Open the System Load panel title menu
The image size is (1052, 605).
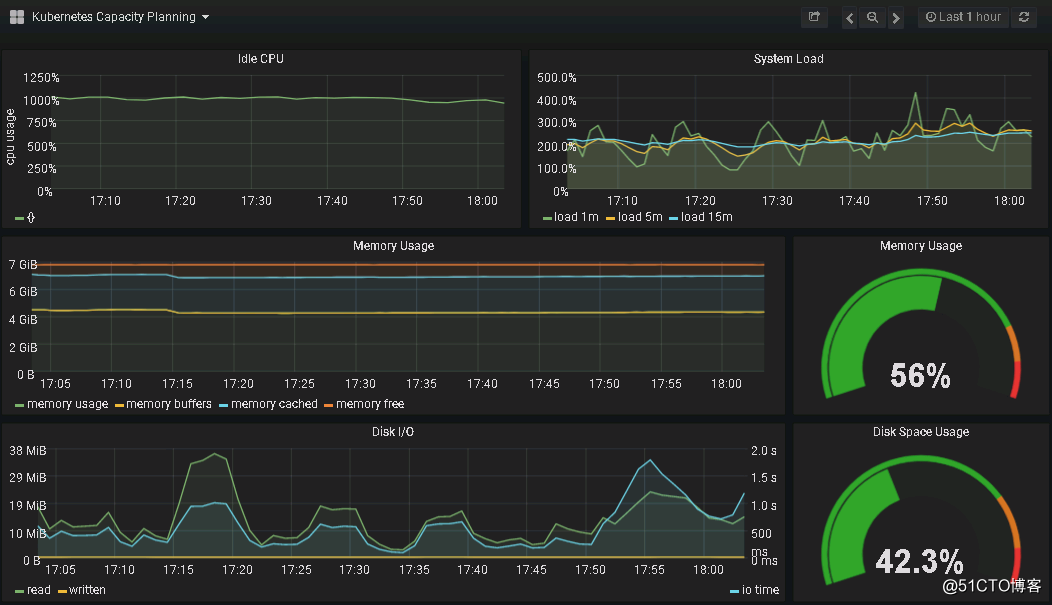click(x=788, y=59)
